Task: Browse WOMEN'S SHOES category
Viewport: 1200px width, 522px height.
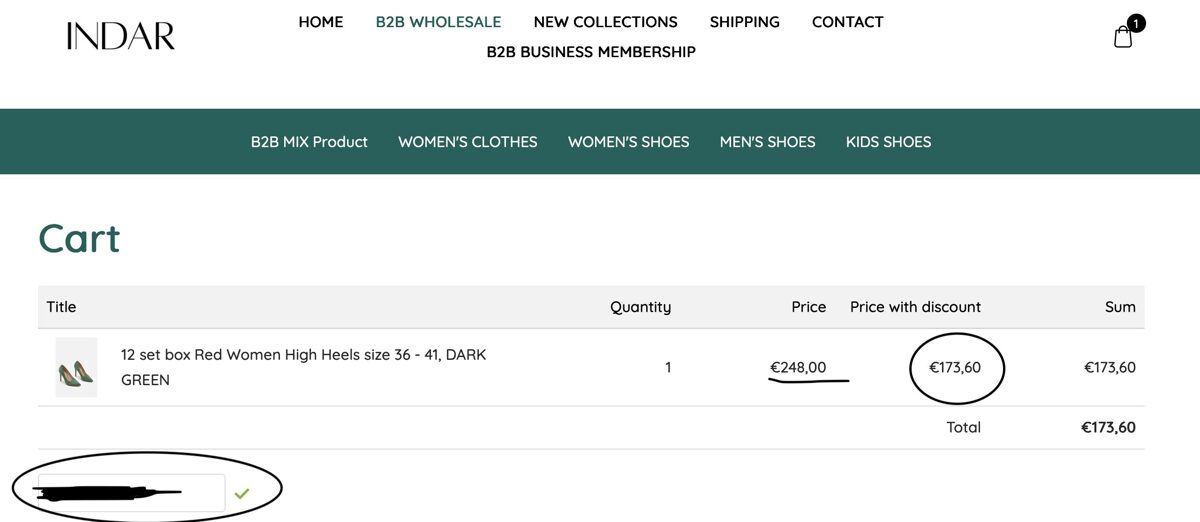Action: click(629, 142)
